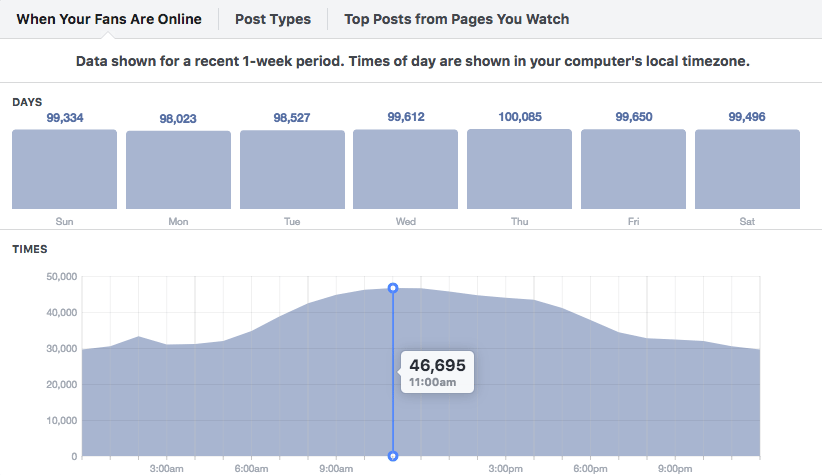Click the Sat day label
This screenshot has height=475, width=822.
pyautogui.click(x=747, y=221)
